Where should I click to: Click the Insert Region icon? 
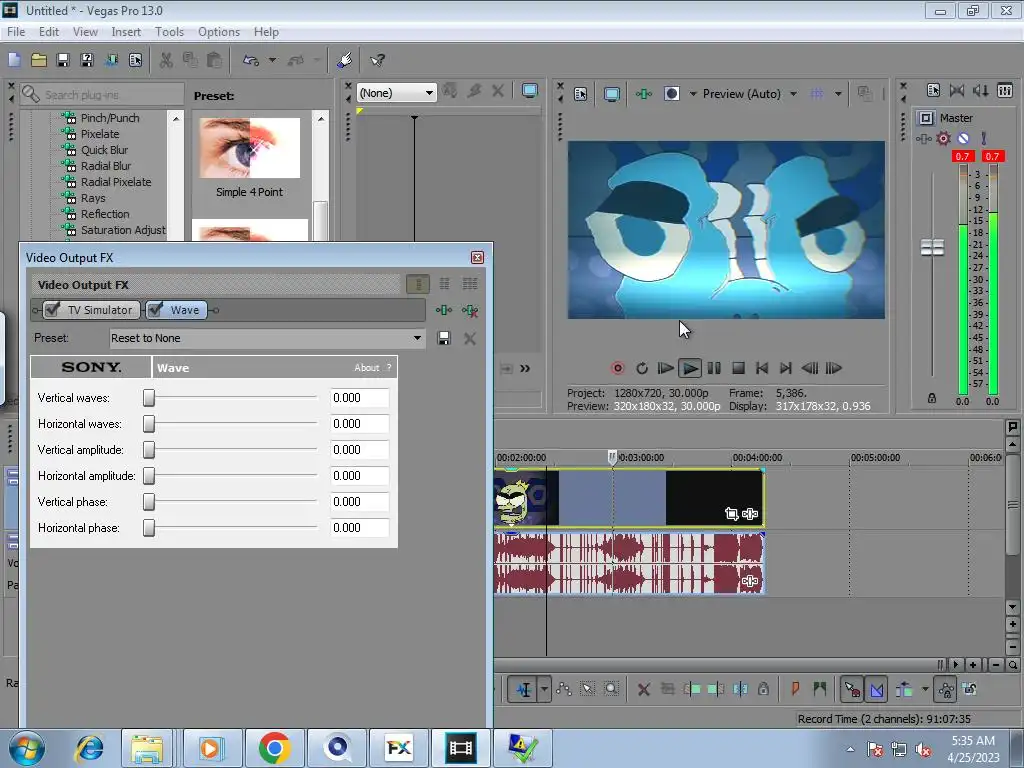820,689
